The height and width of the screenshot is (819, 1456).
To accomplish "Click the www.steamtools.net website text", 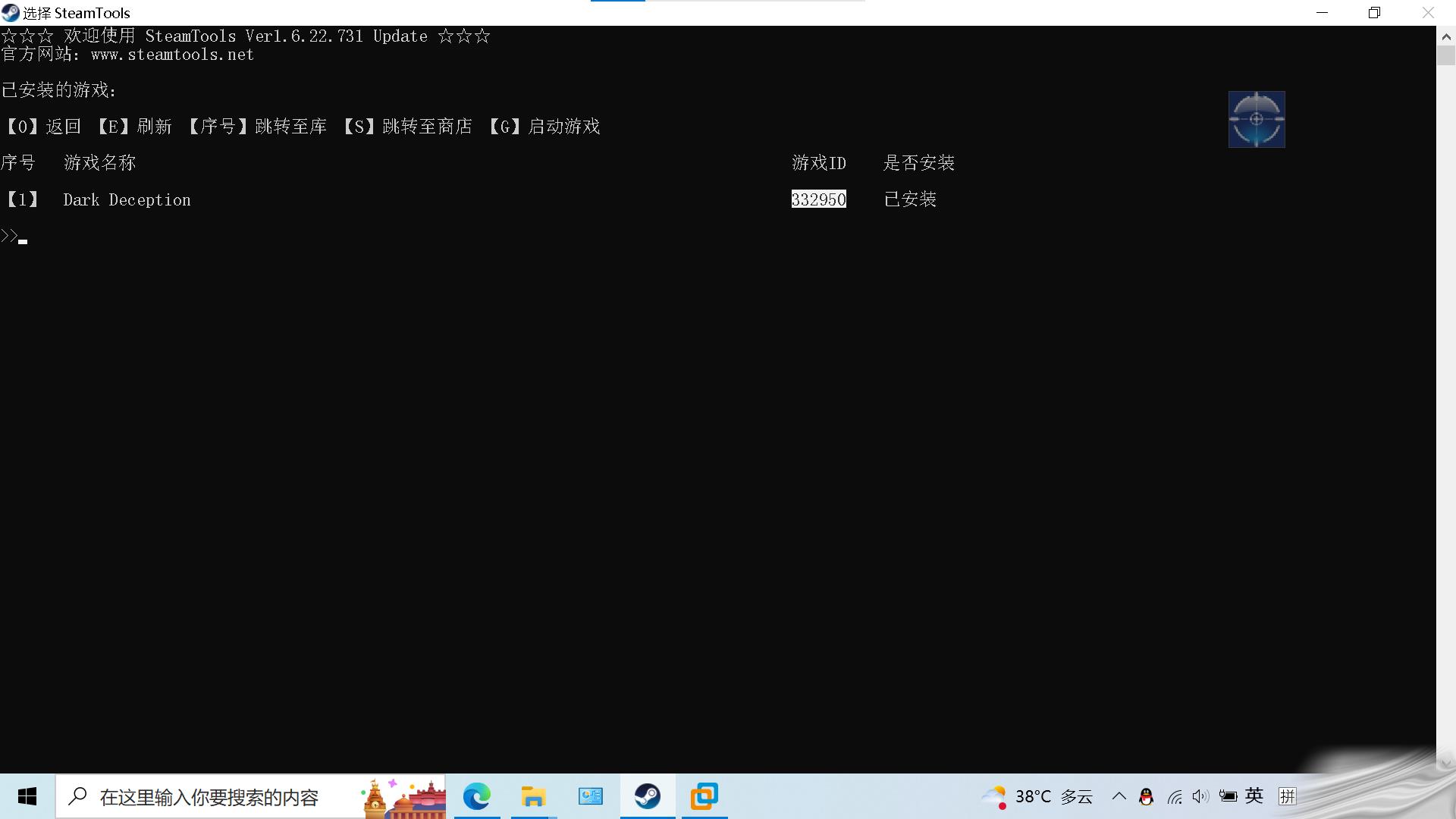I will [x=172, y=55].
